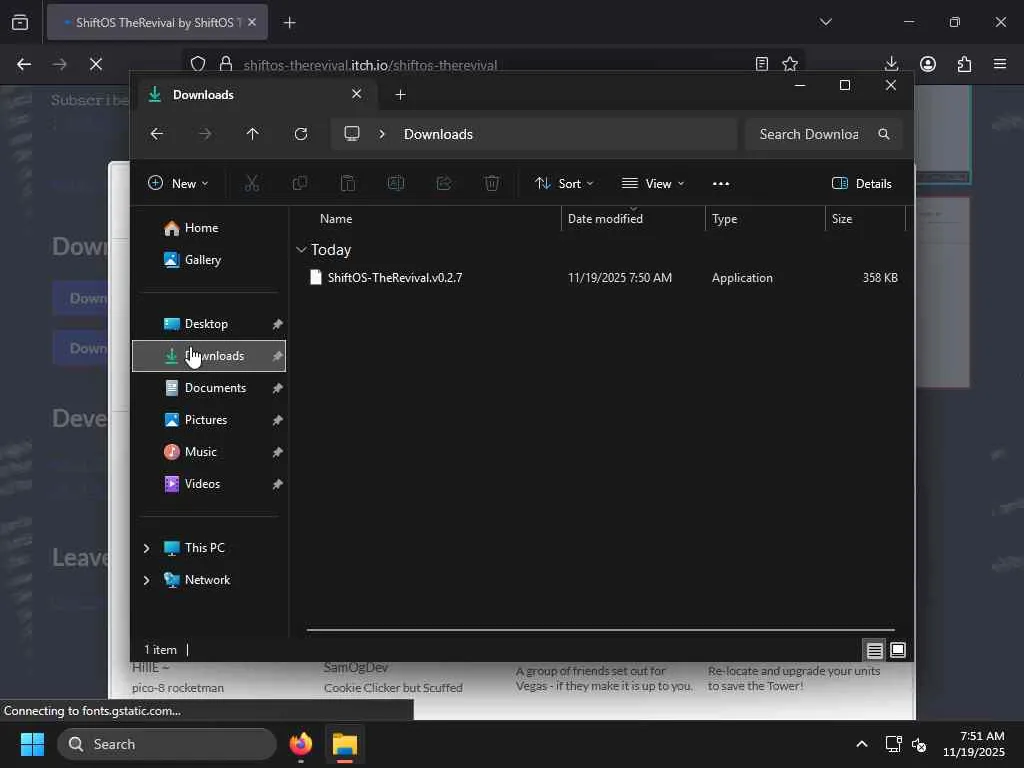Expand the address bar breadcrumb chevron

[x=382, y=134]
